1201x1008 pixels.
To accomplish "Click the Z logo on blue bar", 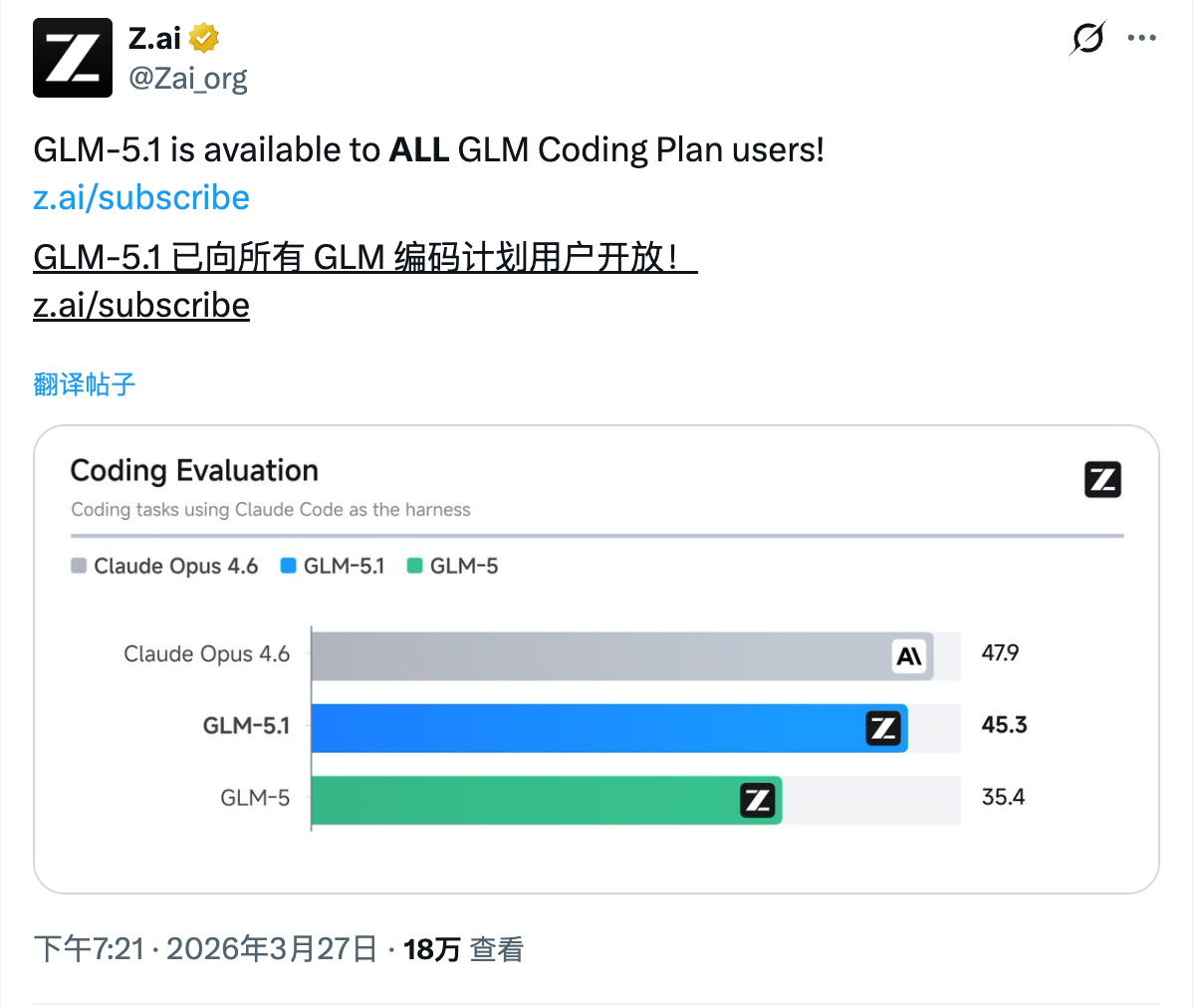I will coord(883,728).
